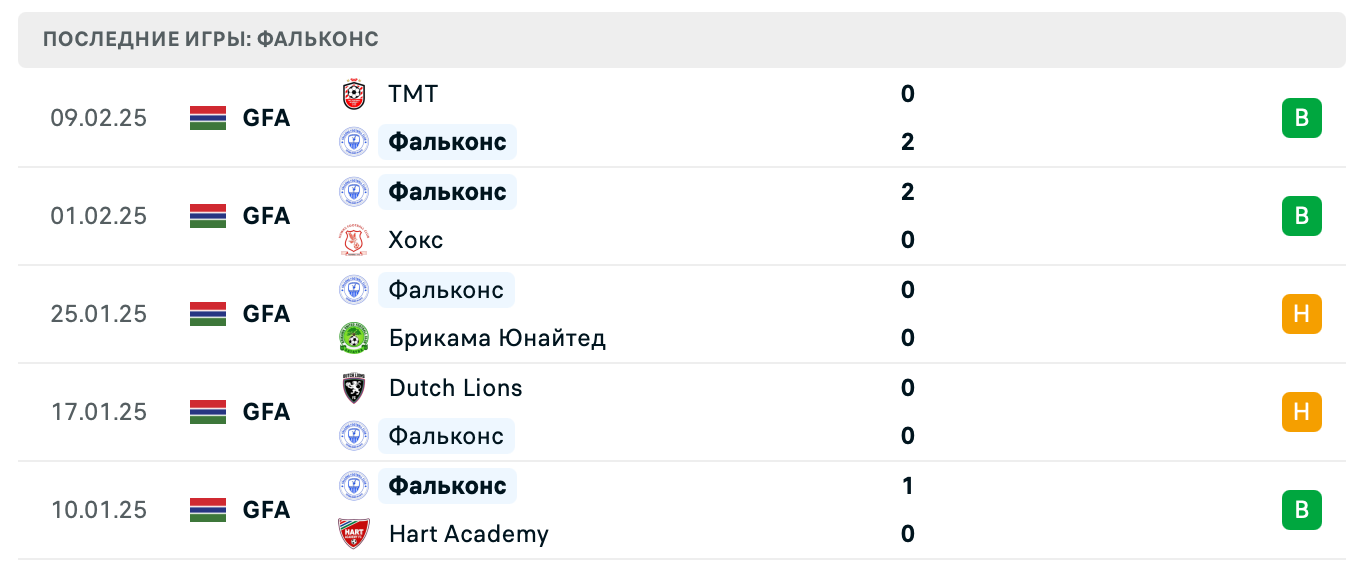
Task: Click win badge for 10.01.25 match
Action: coord(1301,510)
